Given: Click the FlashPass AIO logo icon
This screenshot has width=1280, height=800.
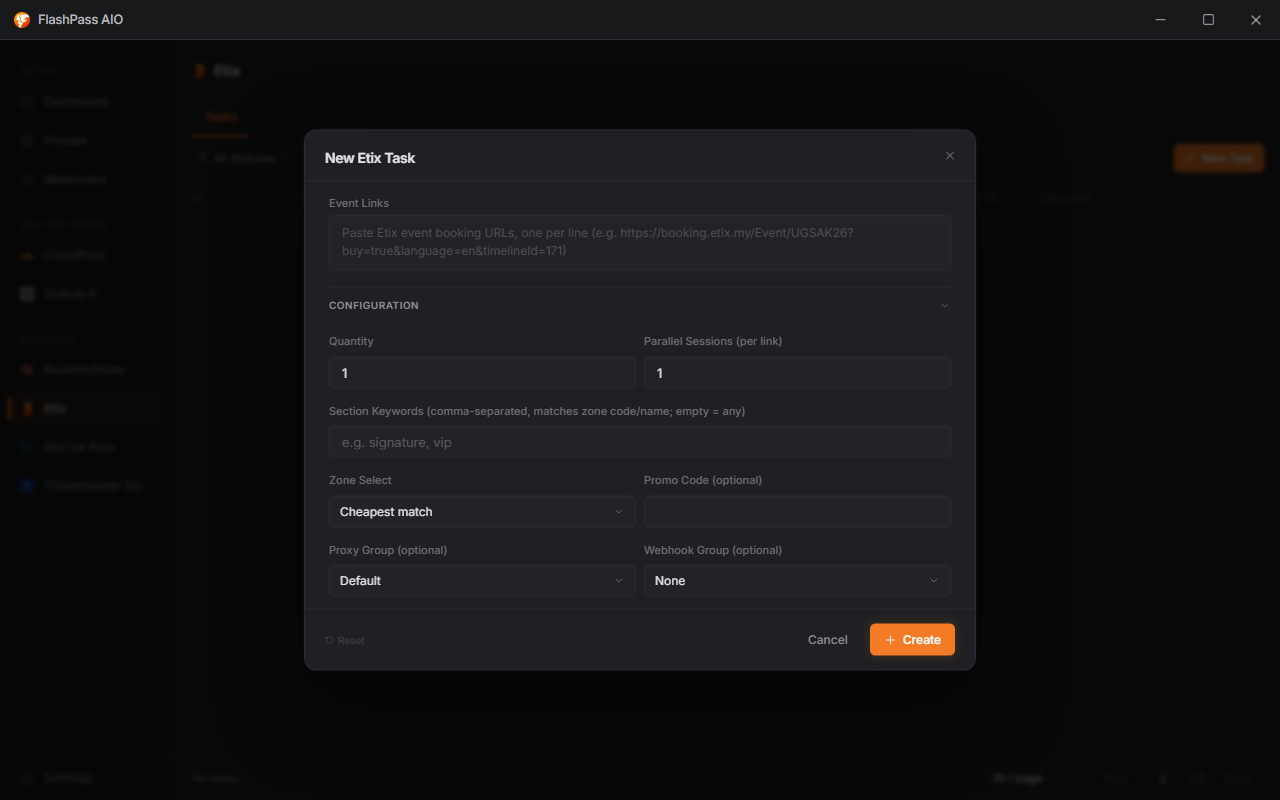Looking at the screenshot, I should pos(22,20).
